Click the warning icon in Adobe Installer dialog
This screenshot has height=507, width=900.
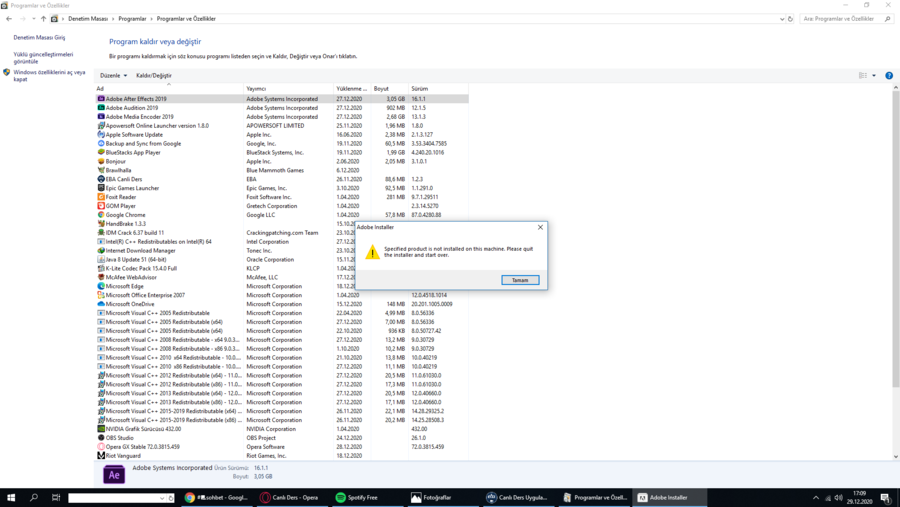pos(373,251)
